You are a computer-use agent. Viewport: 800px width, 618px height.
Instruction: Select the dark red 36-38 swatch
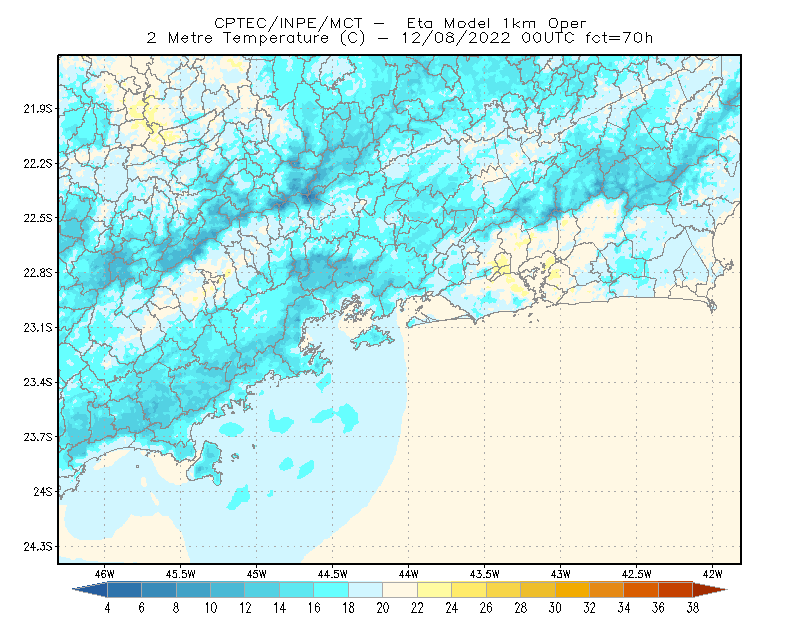pyautogui.click(x=675, y=590)
